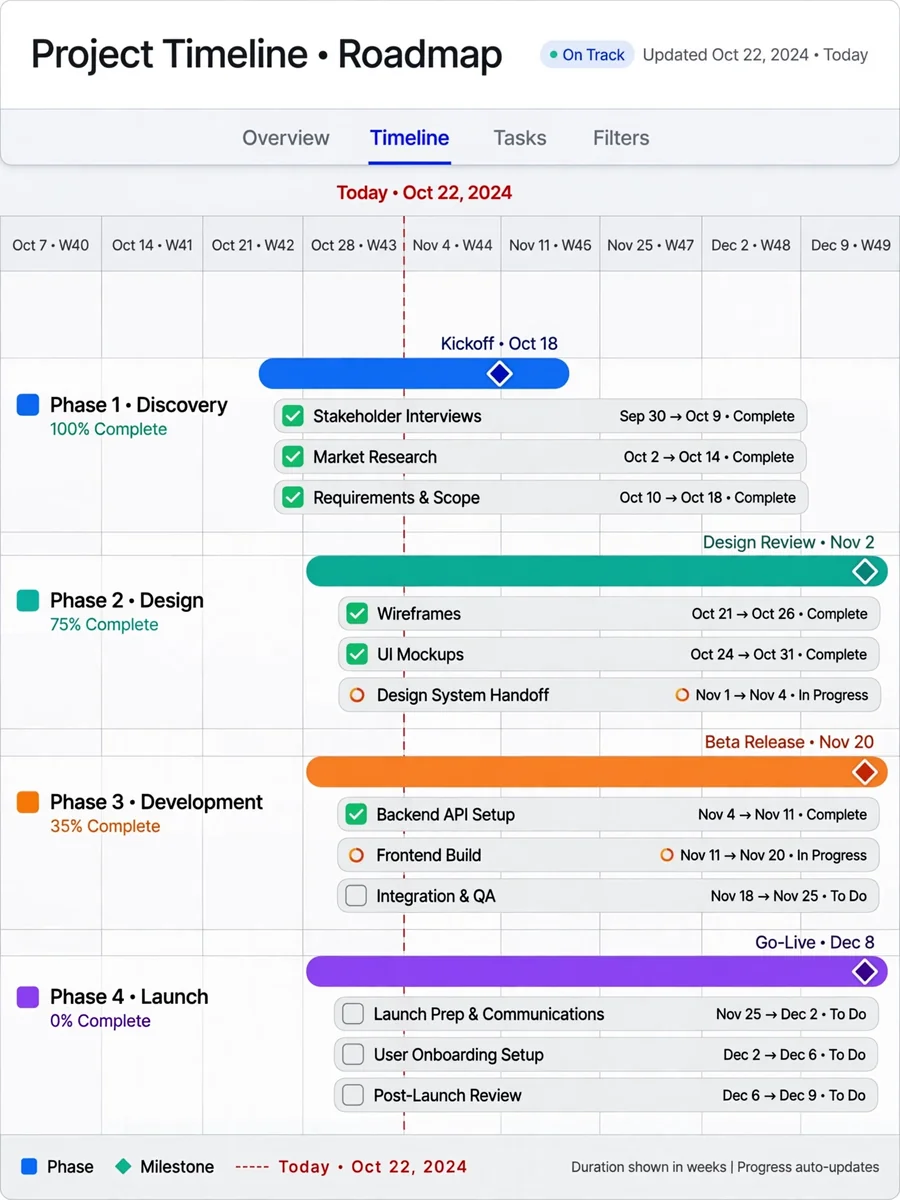Image resolution: width=900 pixels, height=1200 pixels.
Task: Click the Kickoff milestone diamond
Action: point(499,373)
